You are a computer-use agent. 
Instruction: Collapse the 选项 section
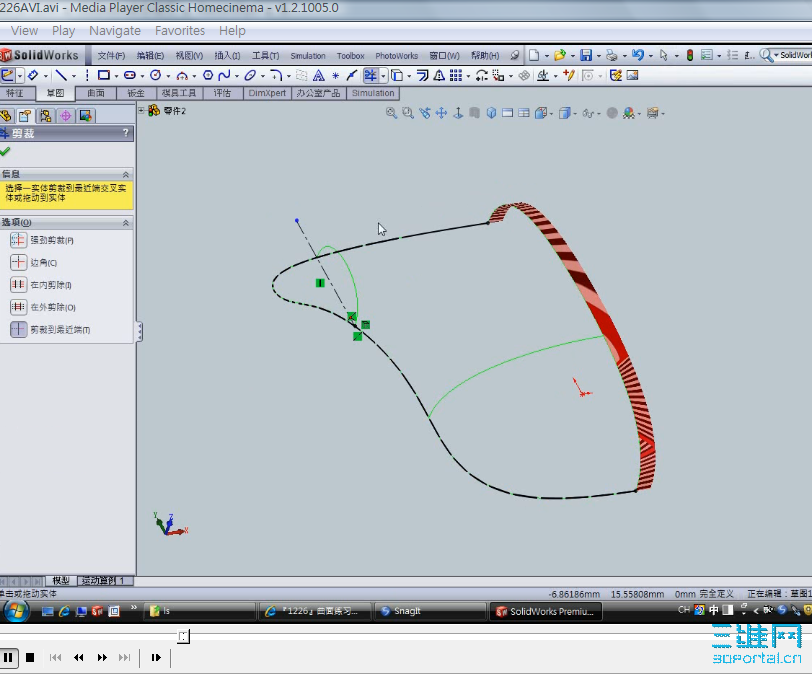[x=125, y=223]
